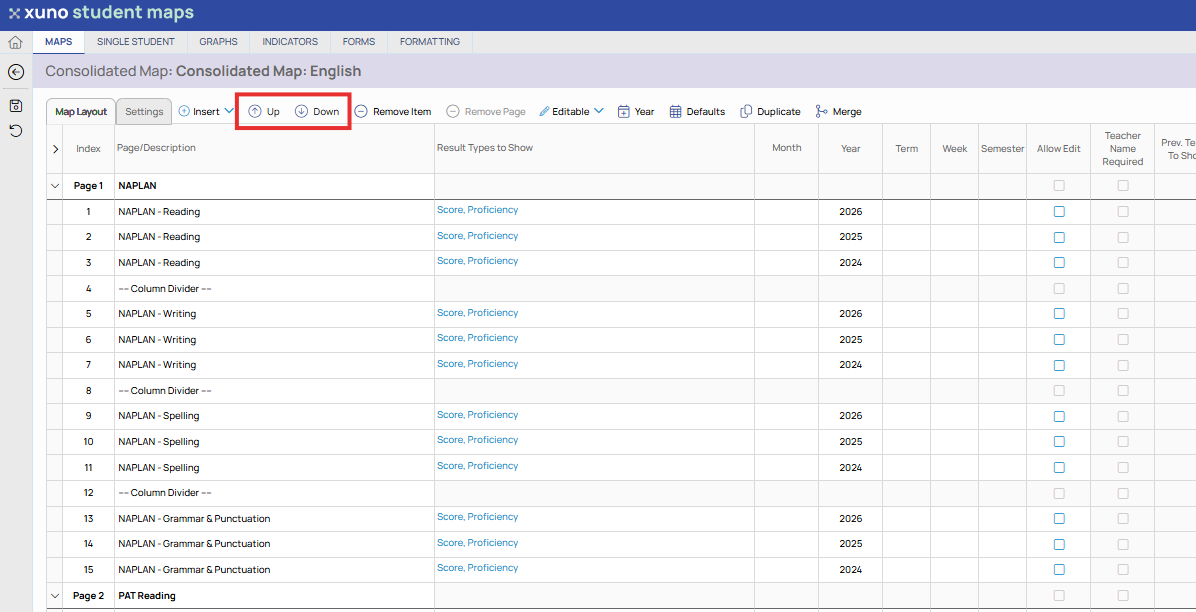1196x612 pixels.
Task: Open Score, Proficiency link for Grammar 2024
Action: pyautogui.click(x=477, y=568)
